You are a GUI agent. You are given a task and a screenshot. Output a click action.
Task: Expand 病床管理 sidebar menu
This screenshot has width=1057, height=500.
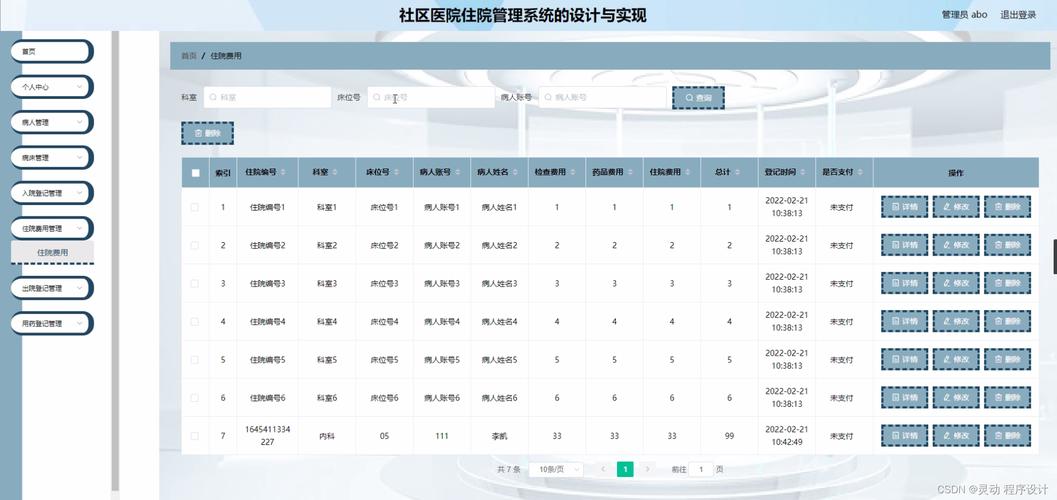click(x=52, y=158)
